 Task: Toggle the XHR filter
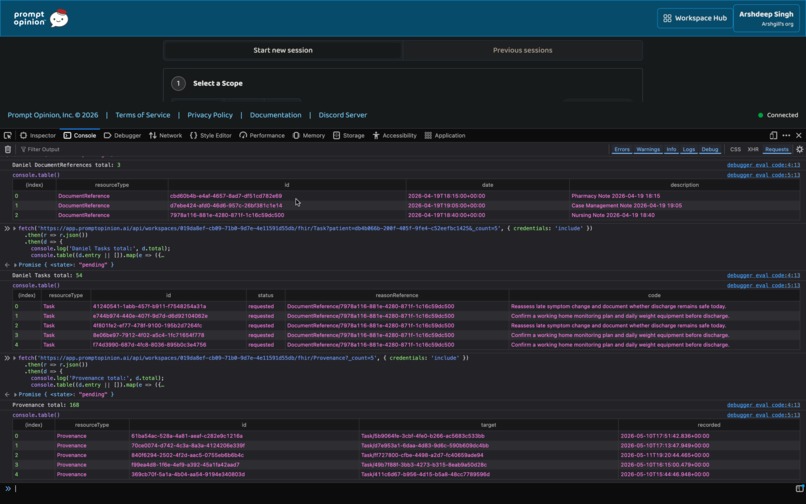pyautogui.click(x=753, y=149)
